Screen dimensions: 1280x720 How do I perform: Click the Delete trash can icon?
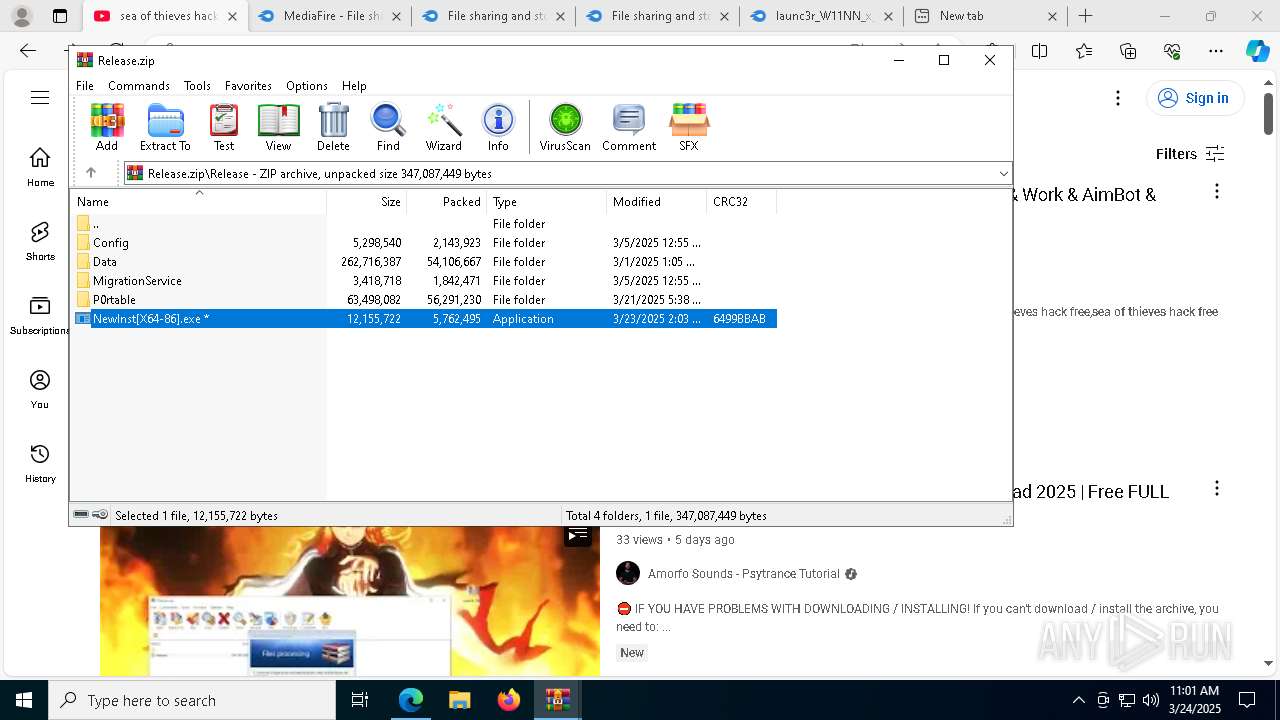coord(333,128)
